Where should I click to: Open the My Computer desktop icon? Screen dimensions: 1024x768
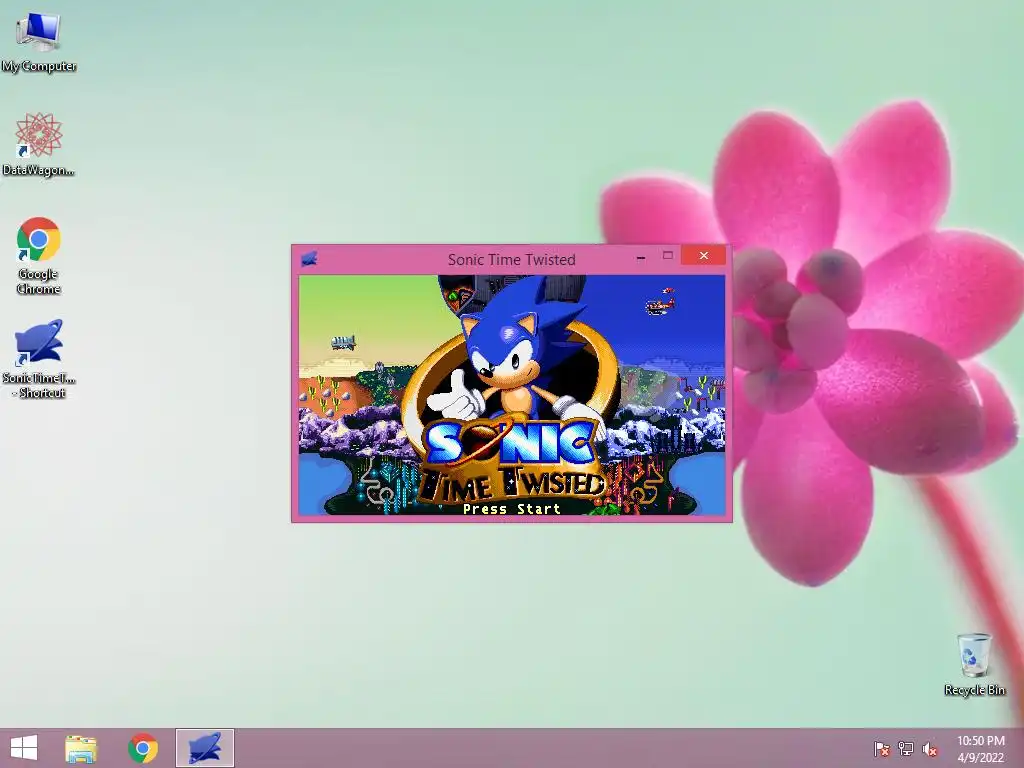pyautogui.click(x=39, y=41)
